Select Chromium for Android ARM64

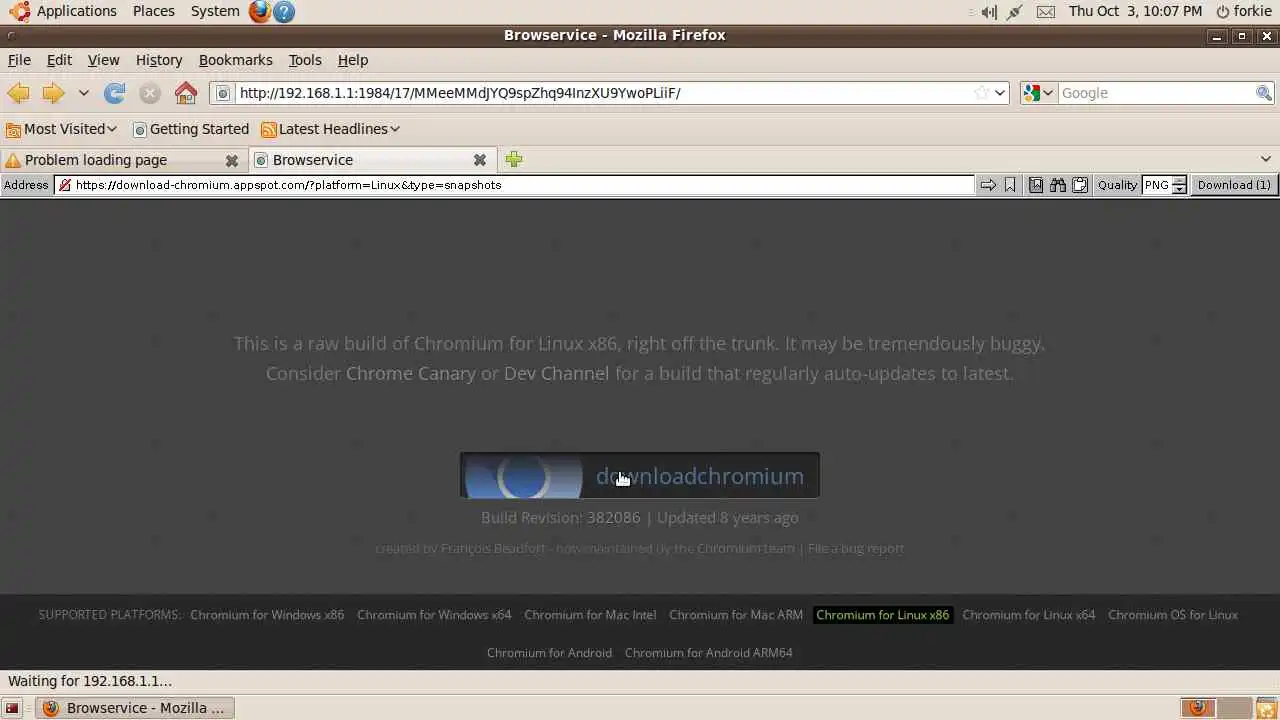tap(709, 653)
